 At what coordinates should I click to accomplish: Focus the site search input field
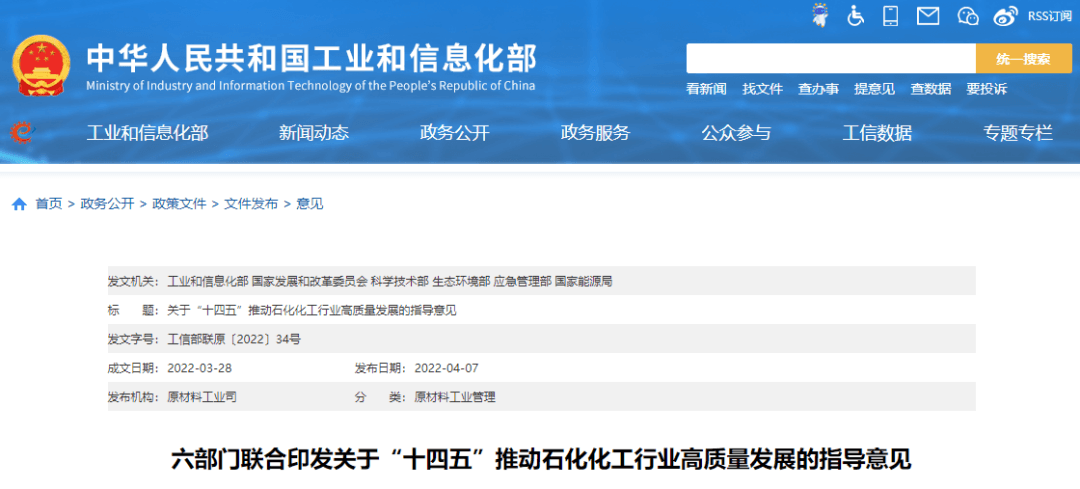point(830,59)
